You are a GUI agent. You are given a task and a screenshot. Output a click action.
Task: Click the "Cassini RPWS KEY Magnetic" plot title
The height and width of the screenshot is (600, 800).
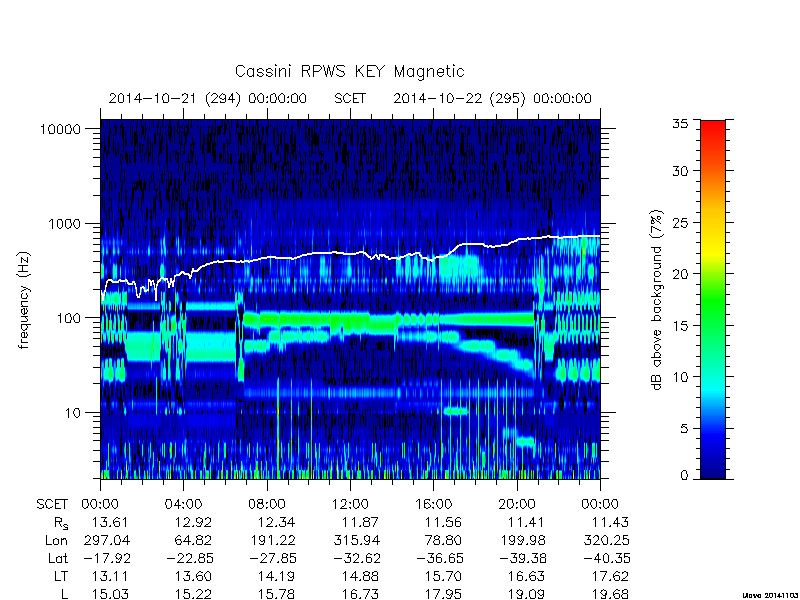[349, 71]
